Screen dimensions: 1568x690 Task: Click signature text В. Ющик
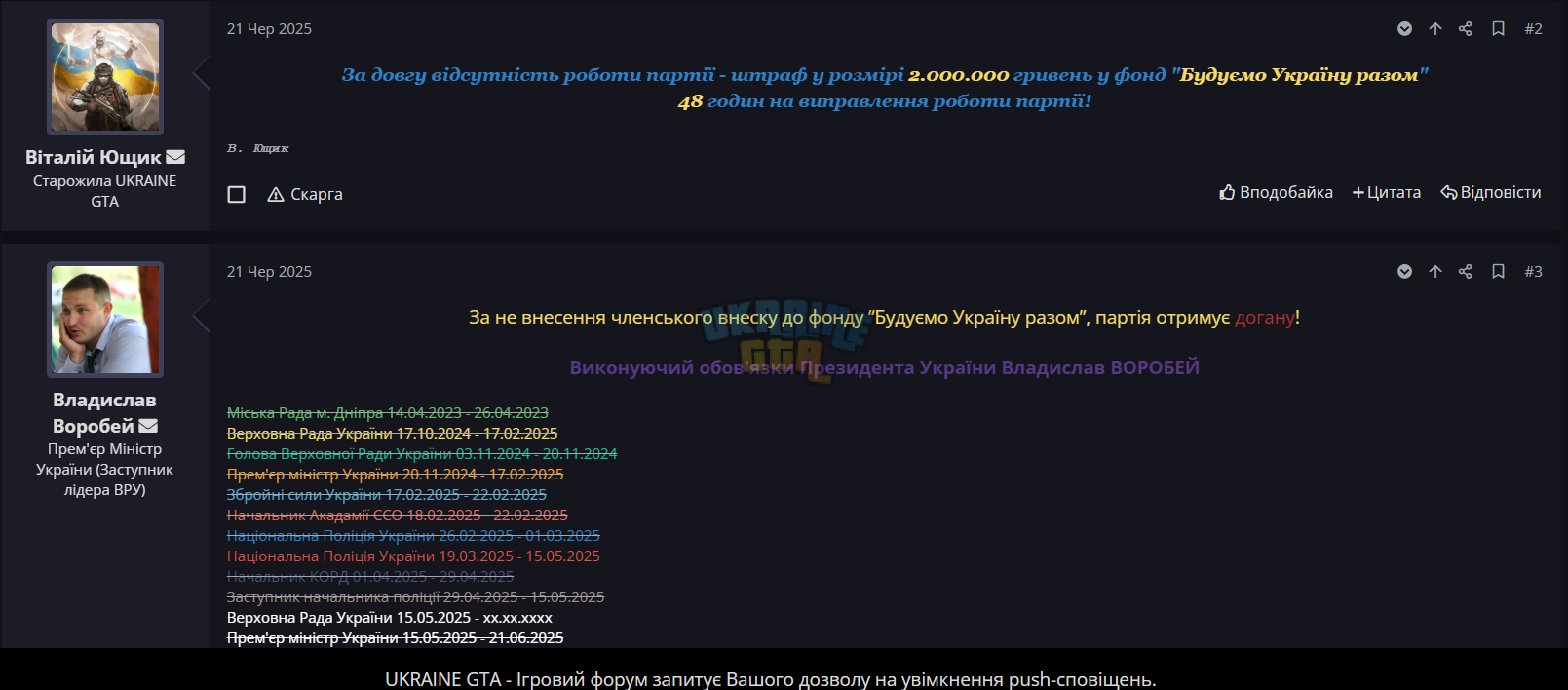pyautogui.click(x=258, y=148)
